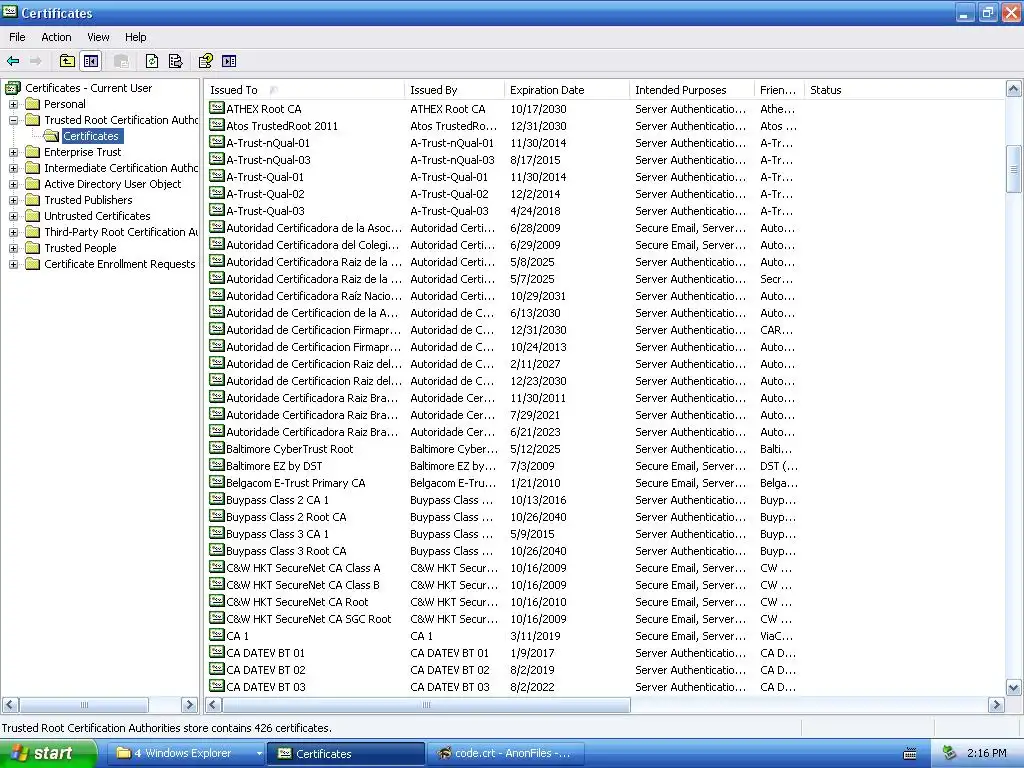Expand Active Directory User Object node
1024x768 pixels.
coord(13,184)
